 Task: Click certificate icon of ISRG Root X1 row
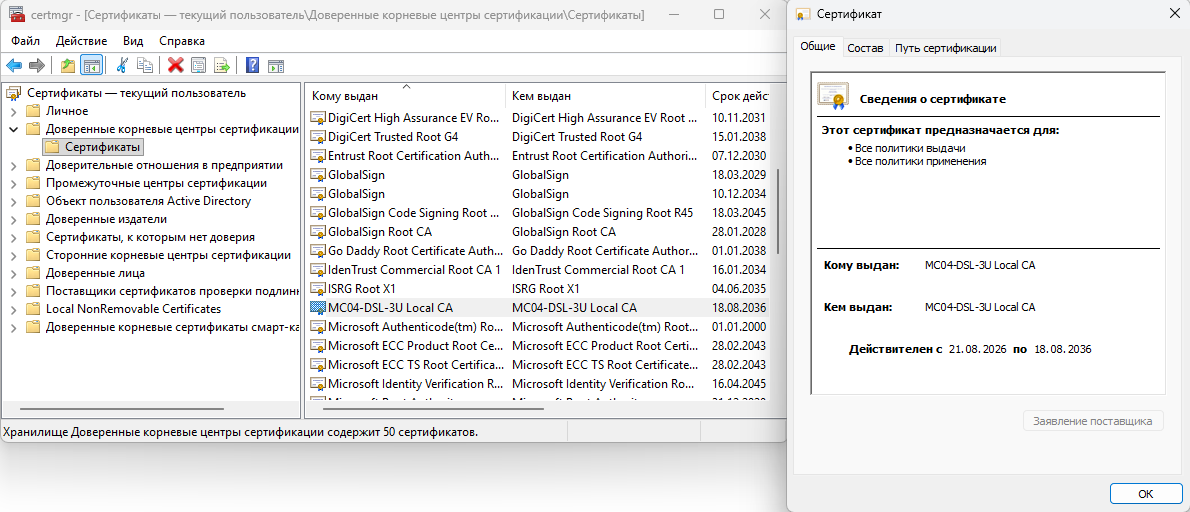click(318, 289)
